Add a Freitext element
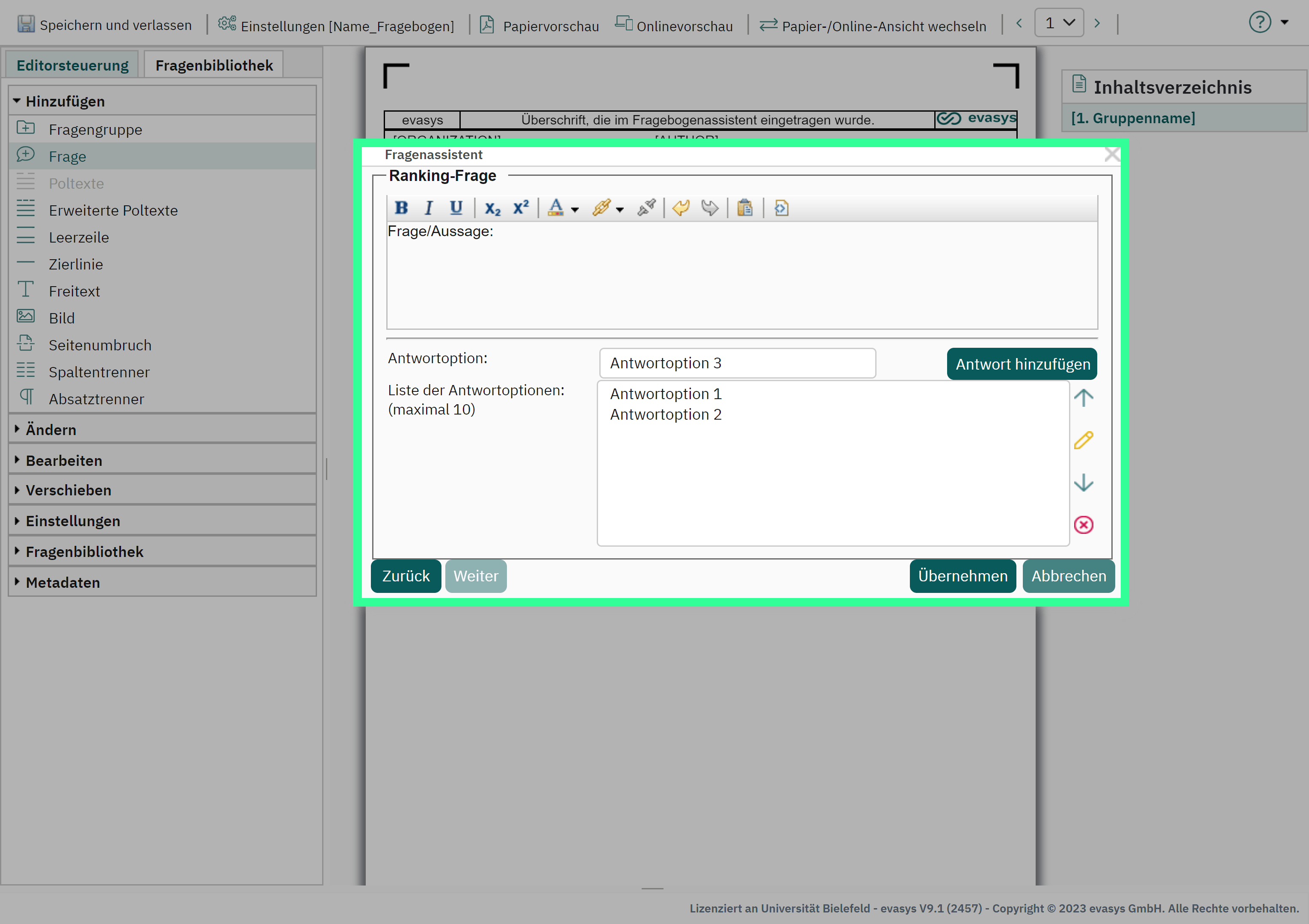 (x=74, y=291)
